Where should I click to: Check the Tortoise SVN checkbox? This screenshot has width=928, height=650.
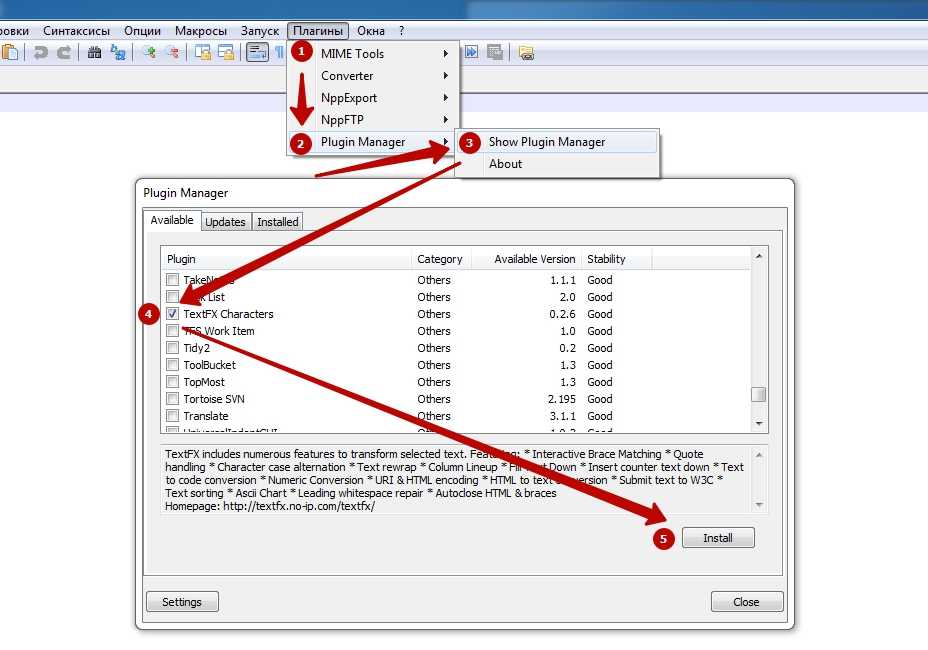(172, 398)
